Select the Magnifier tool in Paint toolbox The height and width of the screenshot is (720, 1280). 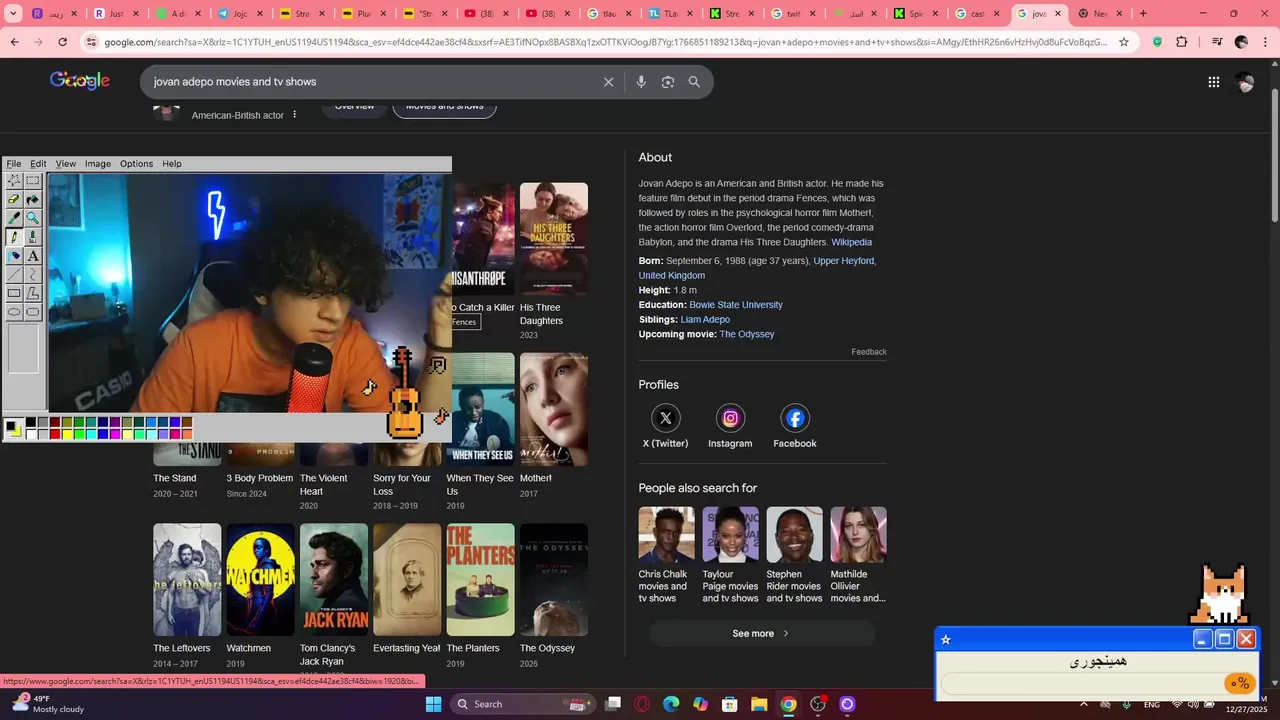(33, 218)
